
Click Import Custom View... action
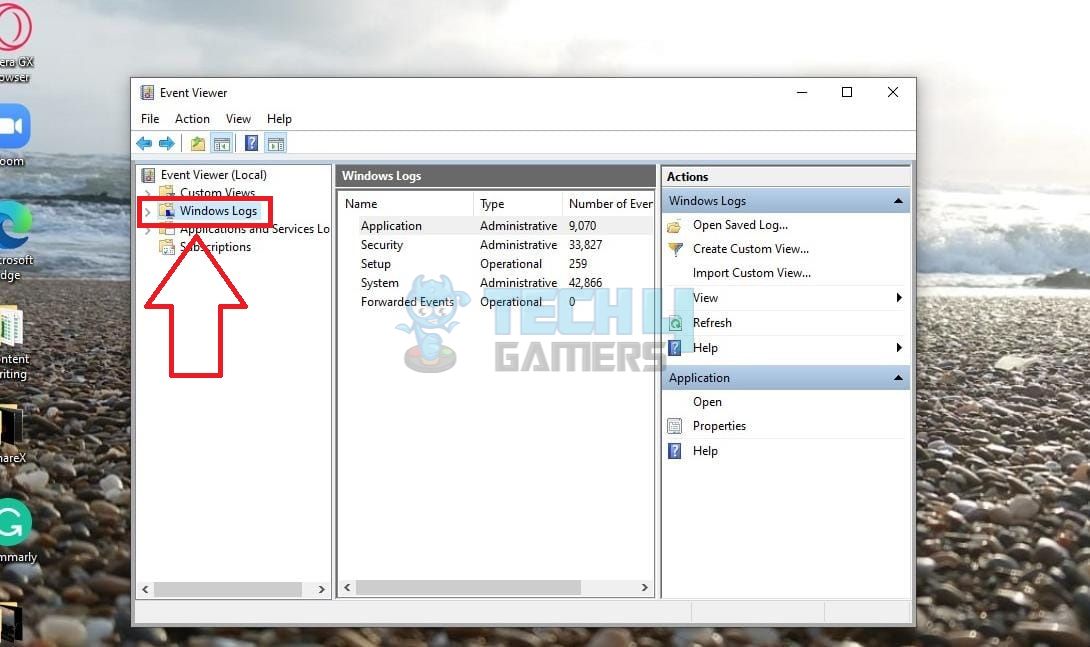coord(751,273)
